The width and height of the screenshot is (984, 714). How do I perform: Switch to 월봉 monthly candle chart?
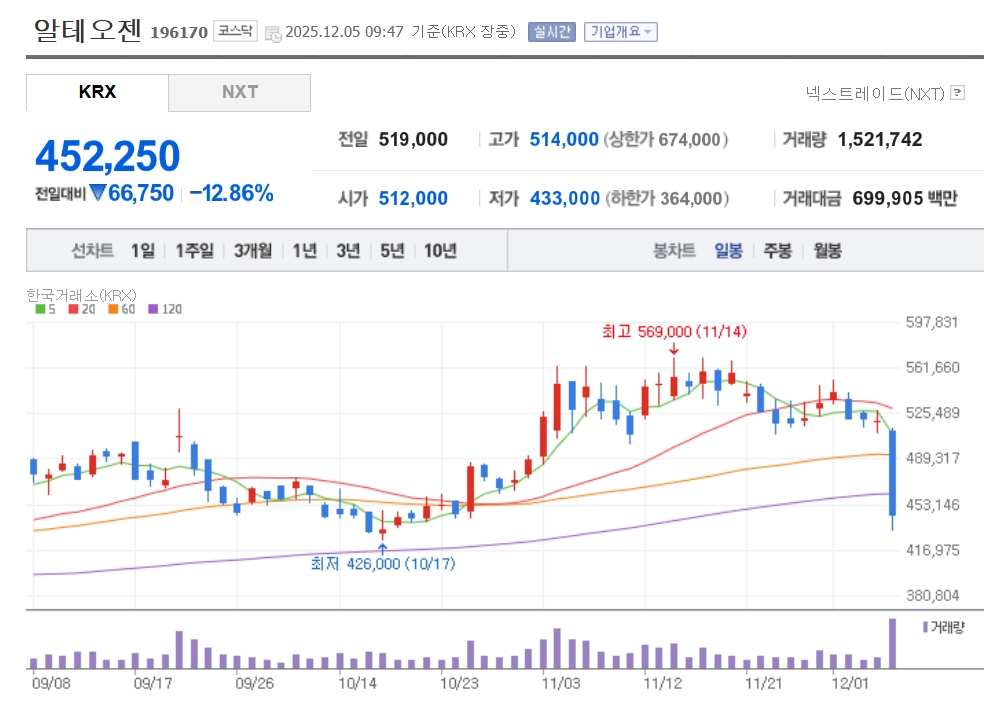[826, 251]
